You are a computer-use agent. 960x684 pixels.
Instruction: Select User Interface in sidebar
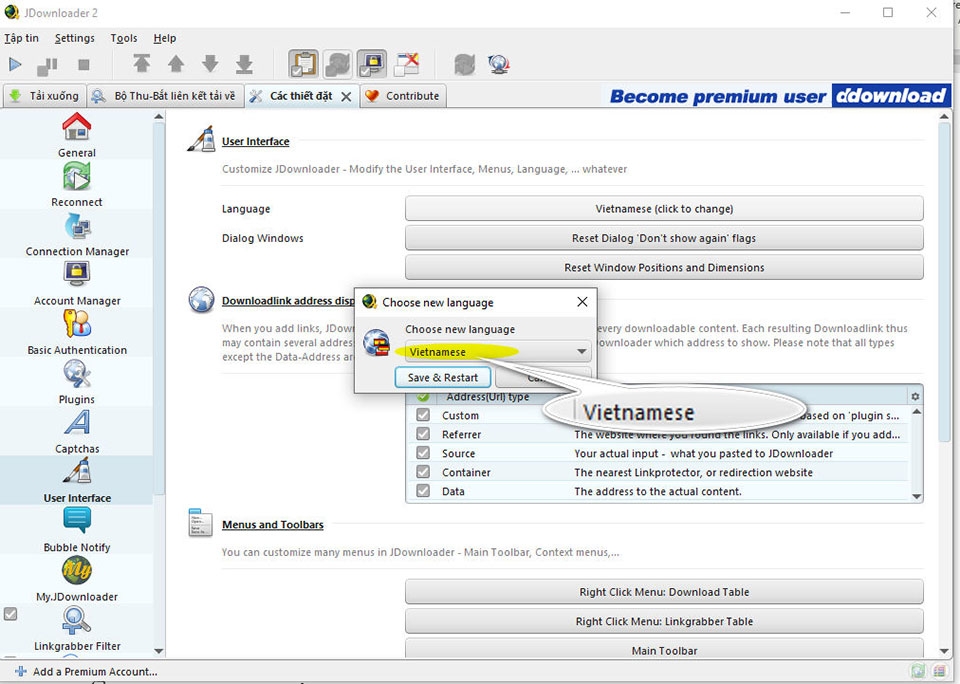coord(77,481)
